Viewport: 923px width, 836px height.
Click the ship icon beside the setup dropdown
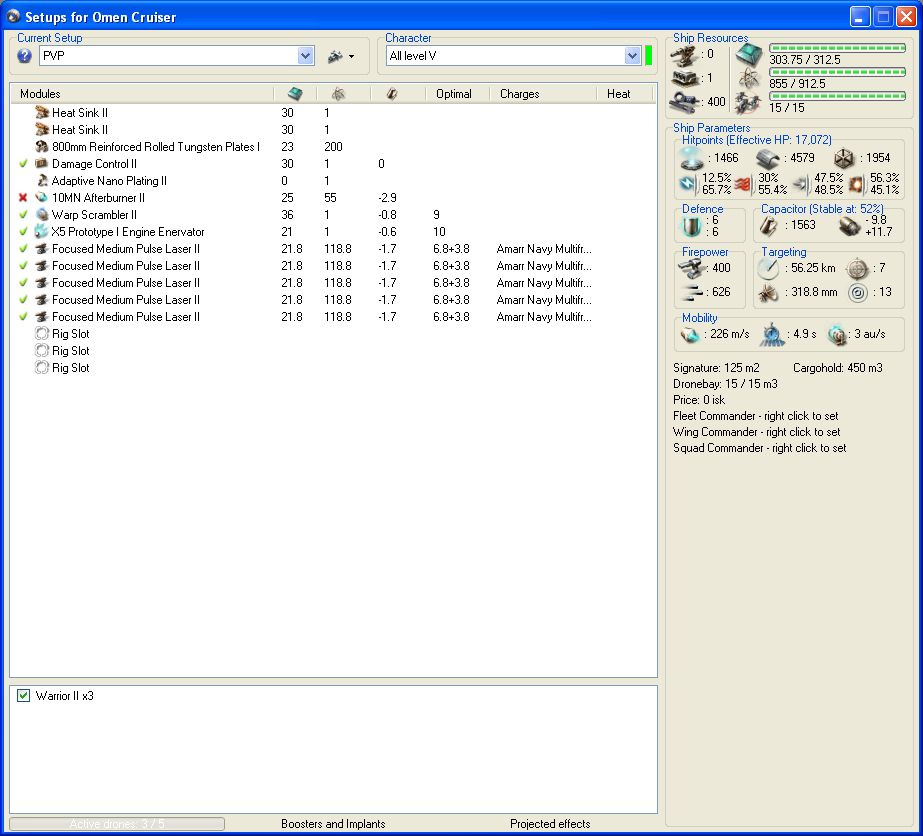click(336, 57)
